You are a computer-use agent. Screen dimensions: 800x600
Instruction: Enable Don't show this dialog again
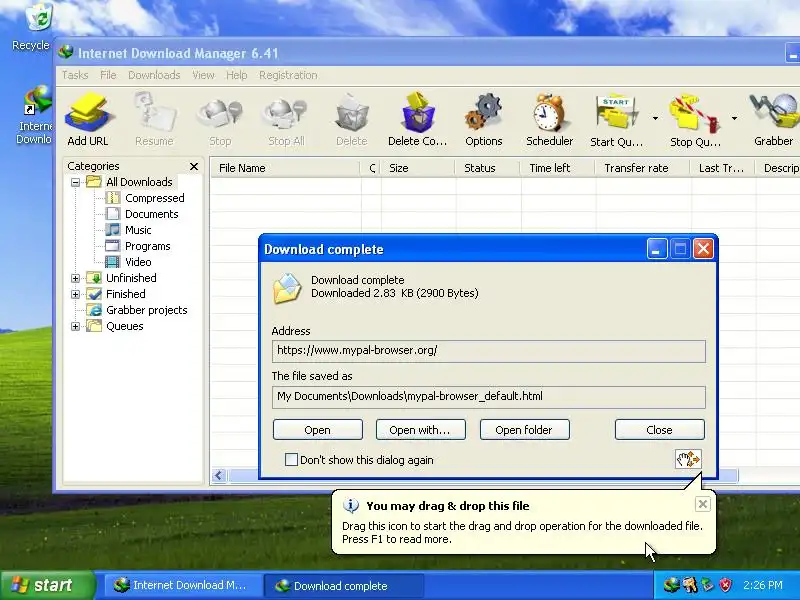pyautogui.click(x=291, y=460)
